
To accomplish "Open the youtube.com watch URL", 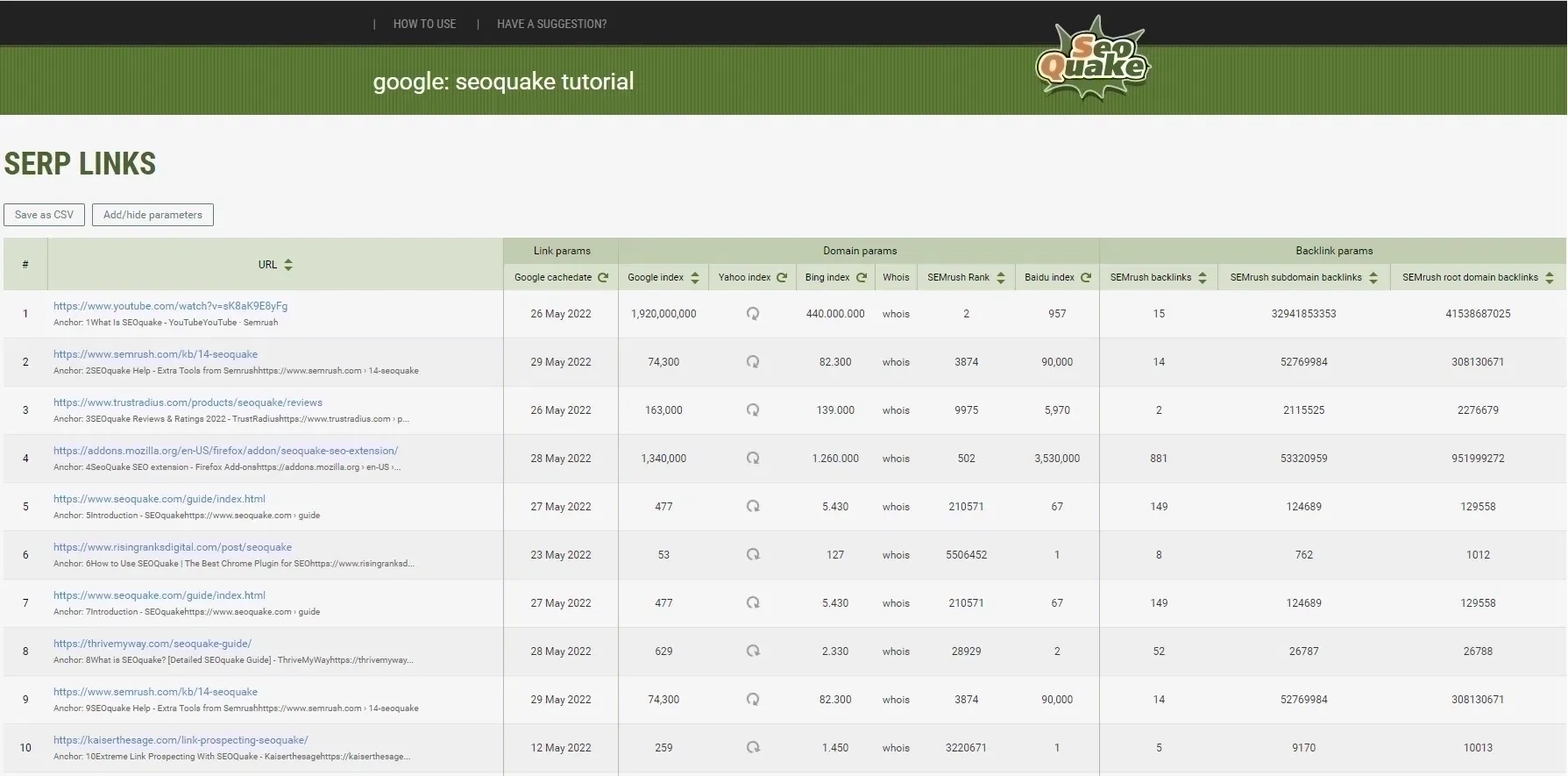I will 170,306.
